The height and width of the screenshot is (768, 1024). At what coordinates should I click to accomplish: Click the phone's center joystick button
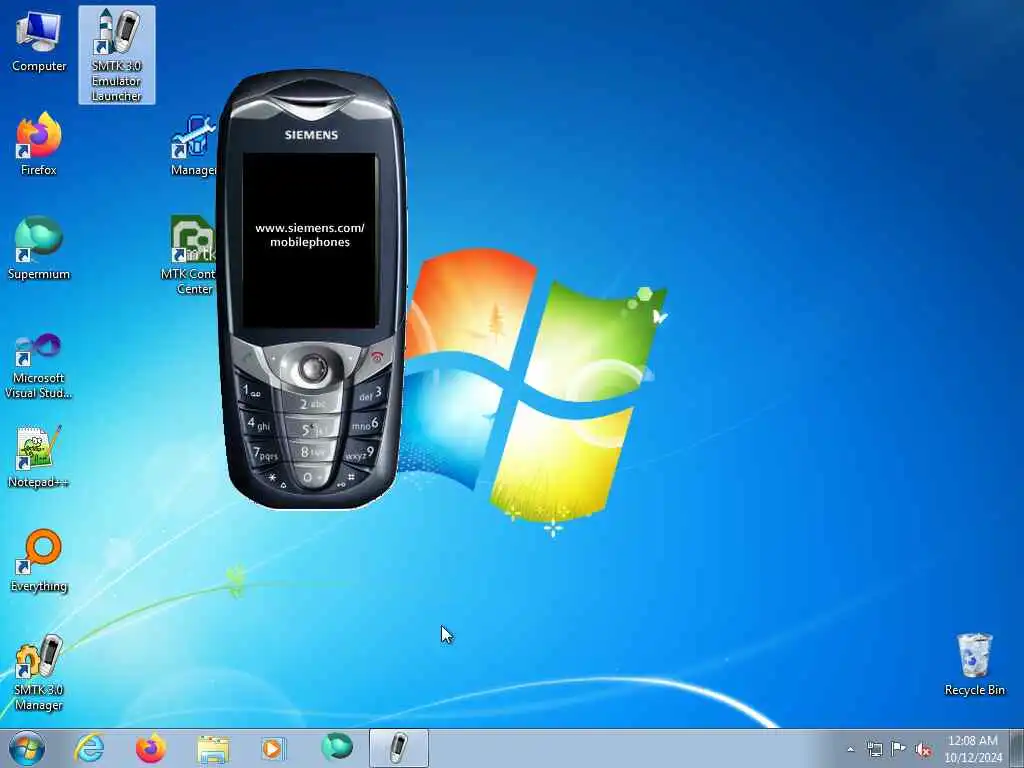pos(313,368)
